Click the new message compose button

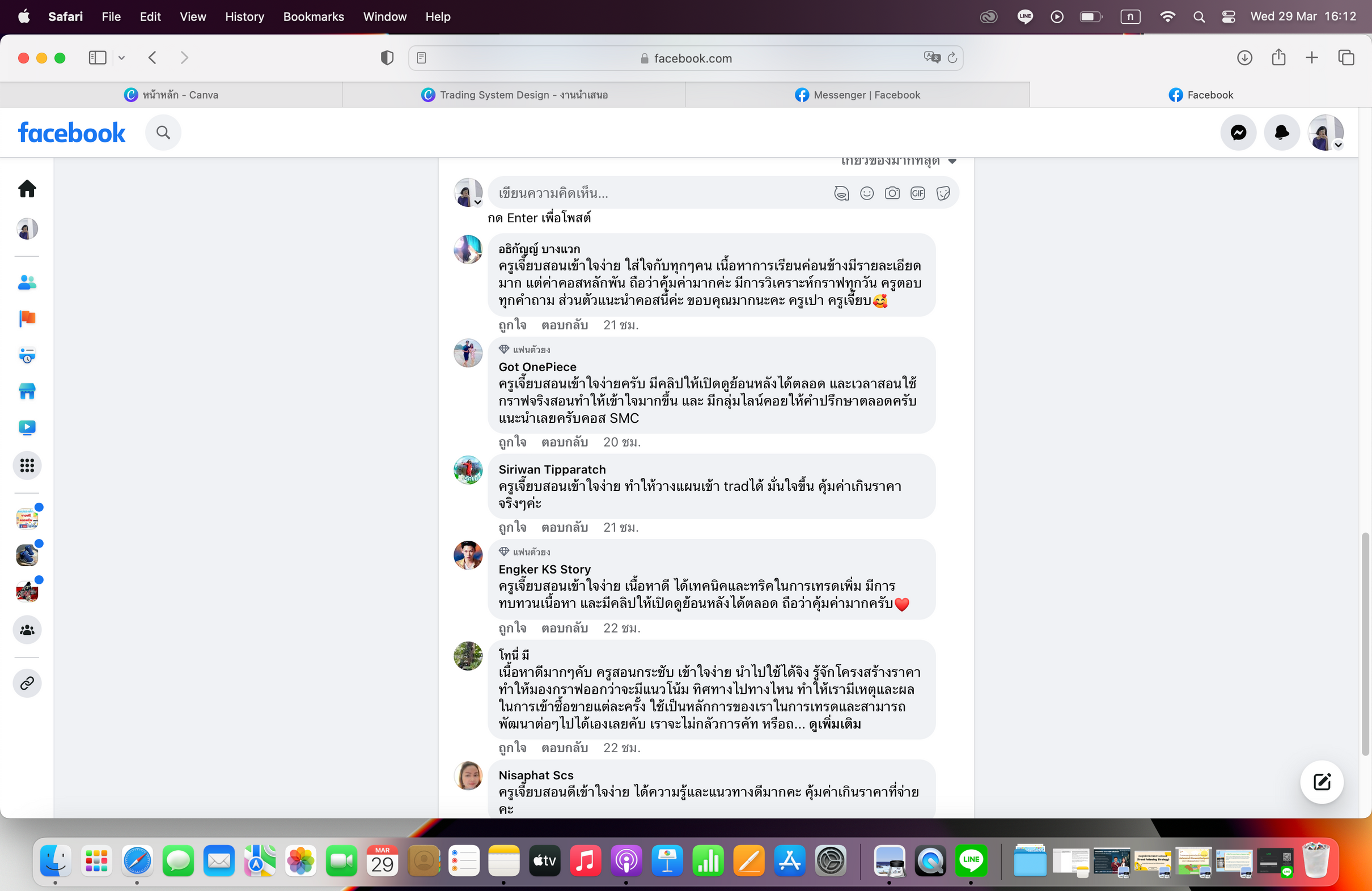pos(1322,782)
